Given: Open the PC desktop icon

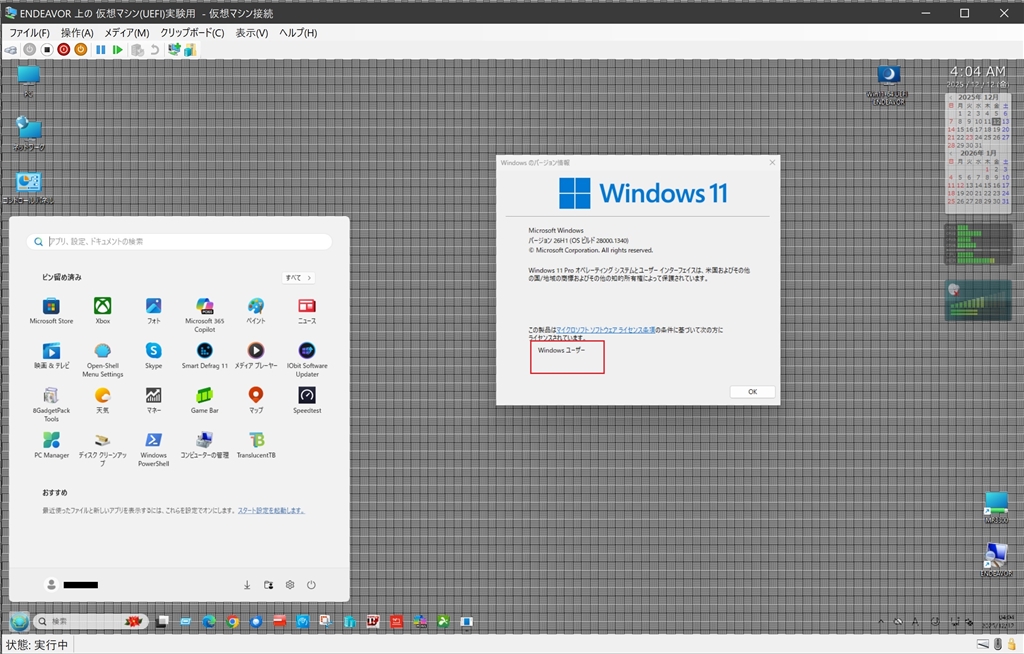Looking at the screenshot, I should click(x=28, y=82).
